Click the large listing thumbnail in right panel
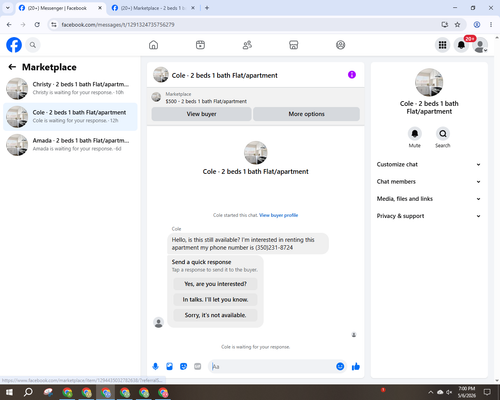This screenshot has height=400, width=500. pyautogui.click(x=429, y=82)
